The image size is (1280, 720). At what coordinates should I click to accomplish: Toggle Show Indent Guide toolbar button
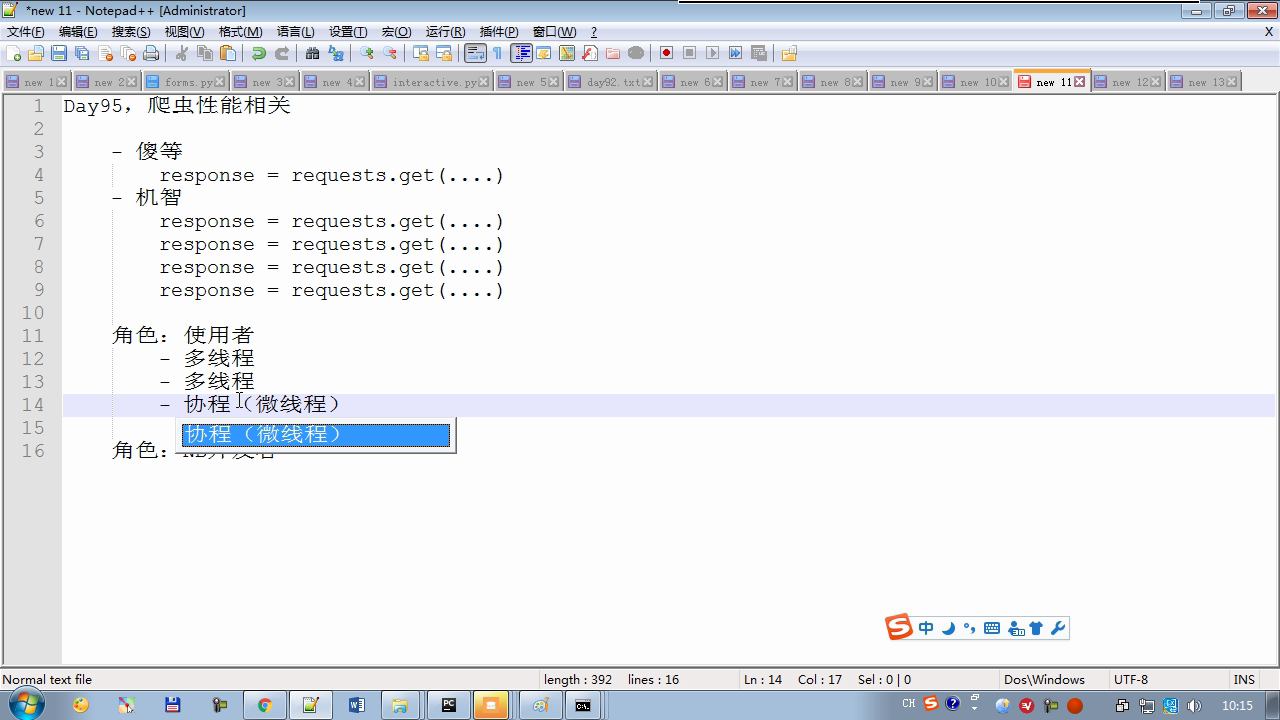click(x=521, y=53)
